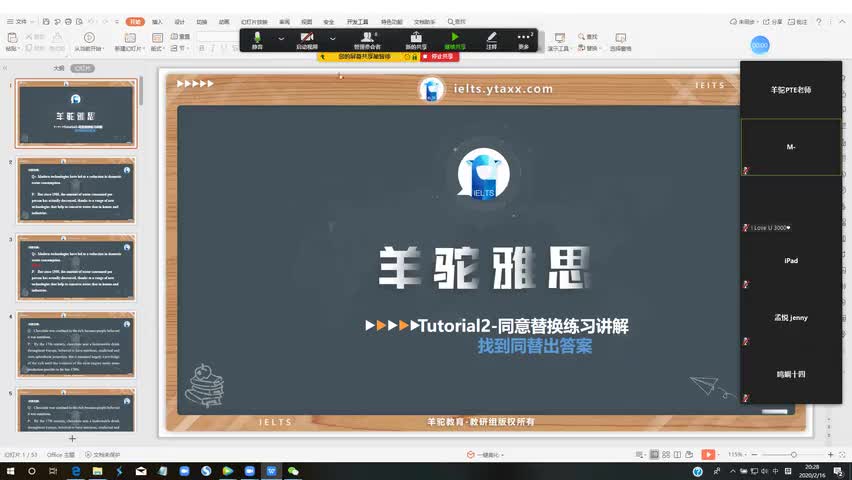Select the Design (设计) ribbon tab
This screenshot has height=480, width=852.
click(x=179, y=22)
